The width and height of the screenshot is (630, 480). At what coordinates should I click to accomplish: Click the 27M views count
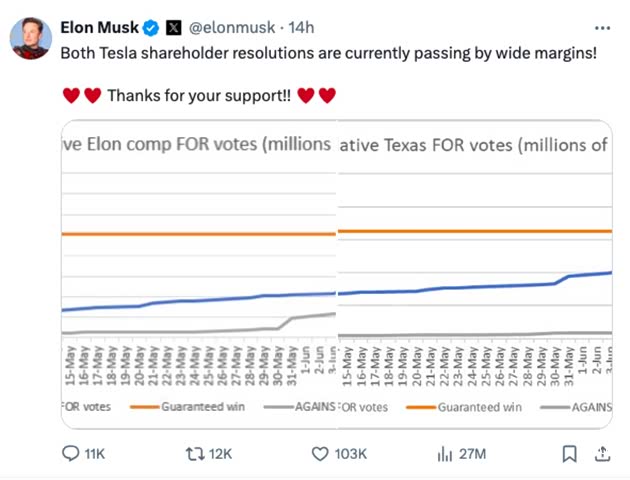tap(472, 454)
